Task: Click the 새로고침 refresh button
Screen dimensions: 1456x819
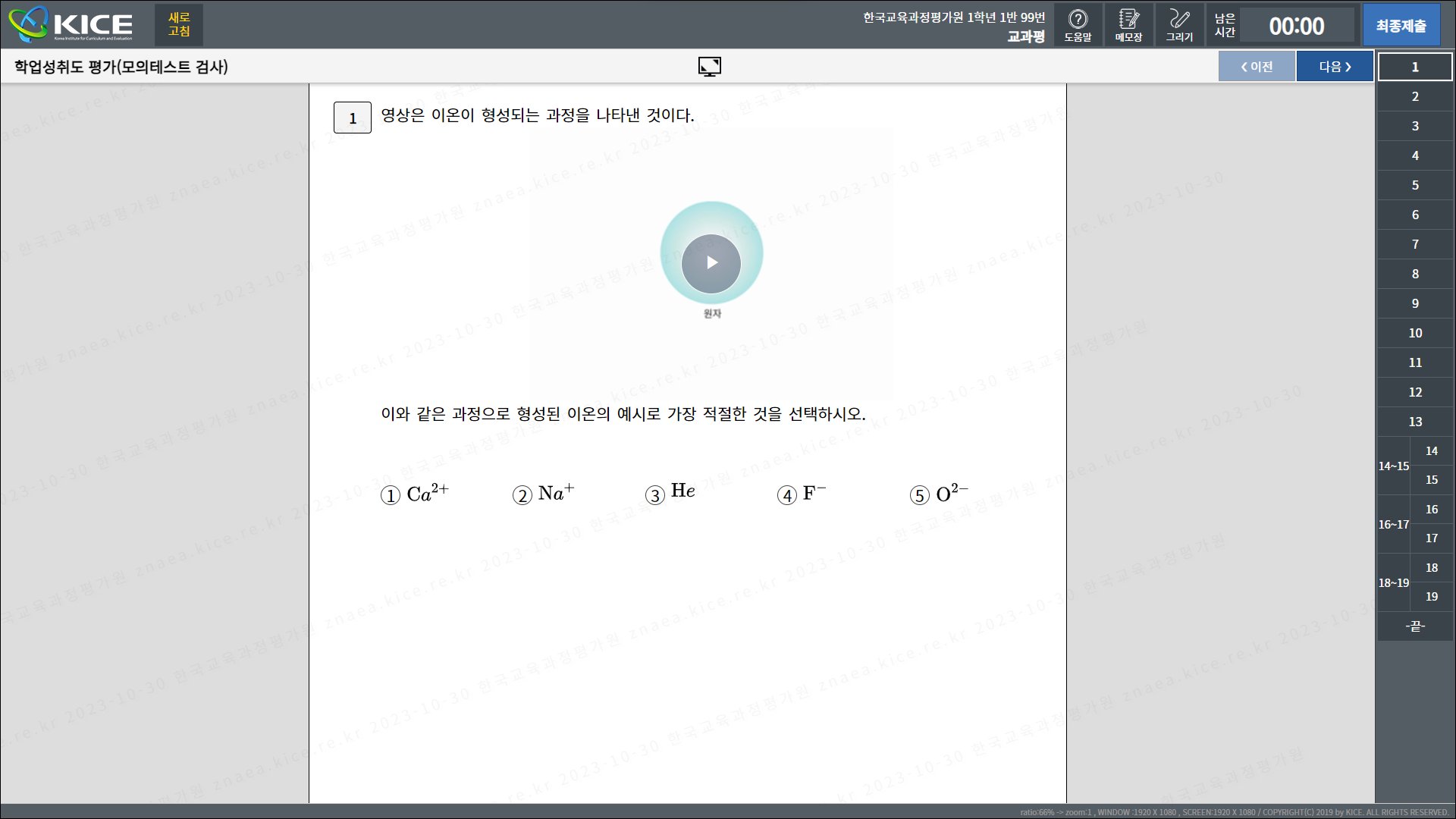Action: click(x=177, y=24)
